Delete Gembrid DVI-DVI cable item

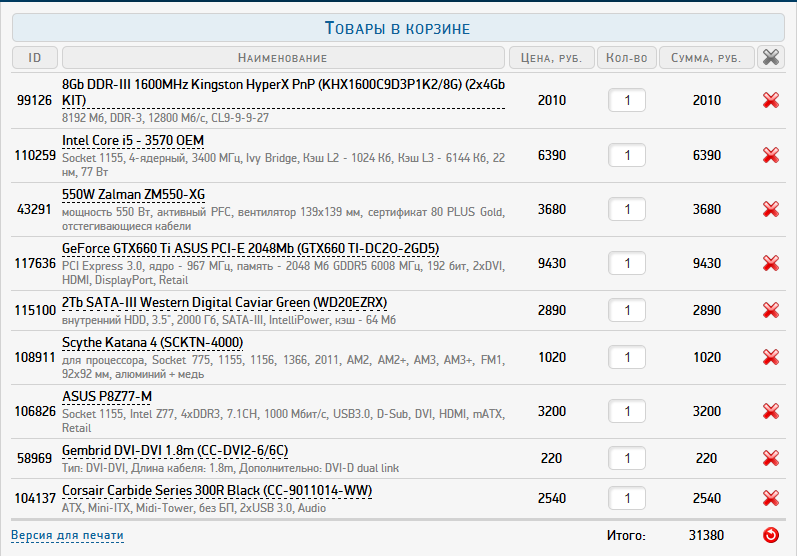(770, 458)
